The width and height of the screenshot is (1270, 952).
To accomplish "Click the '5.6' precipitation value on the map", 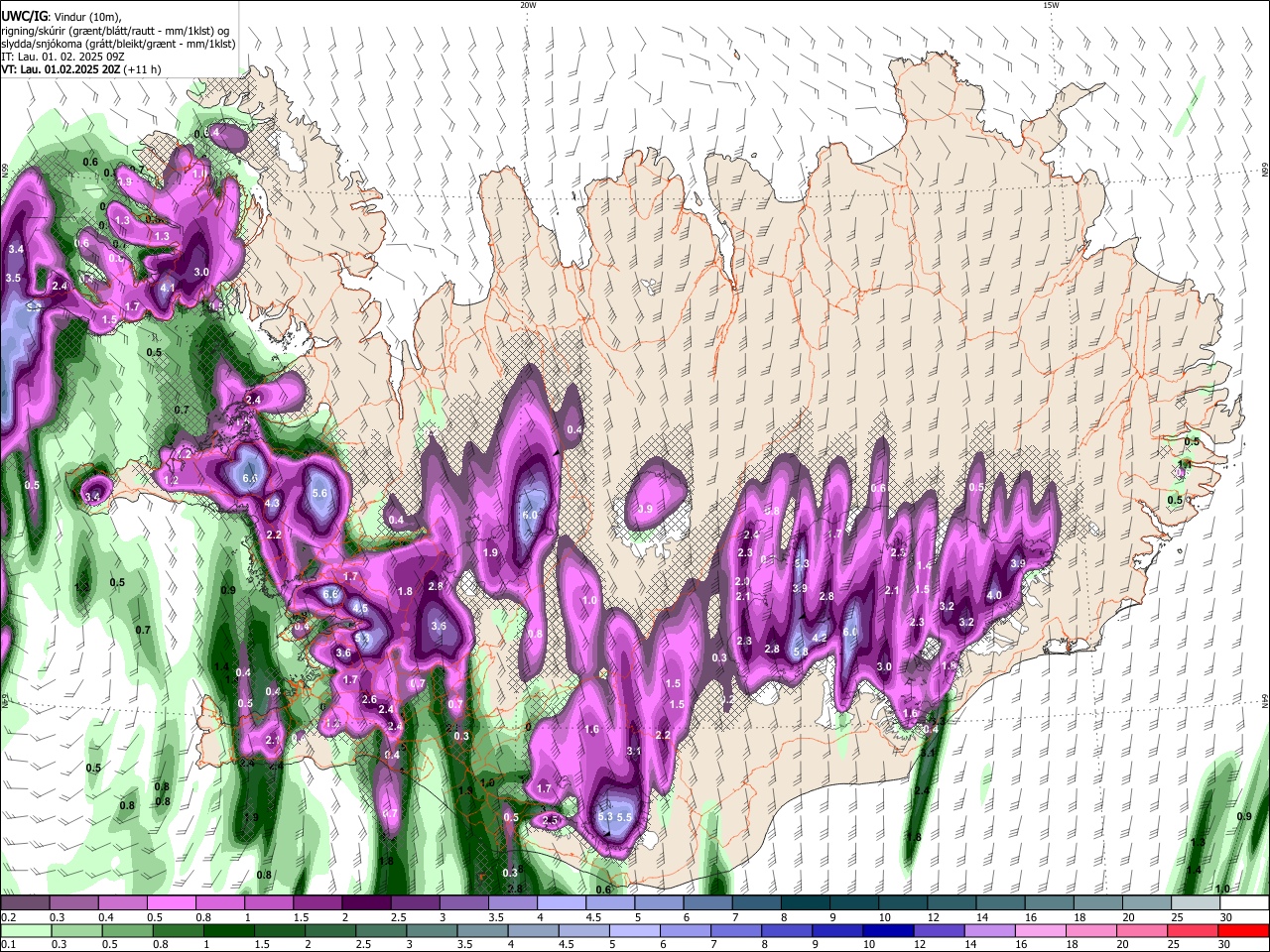I will point(319,493).
